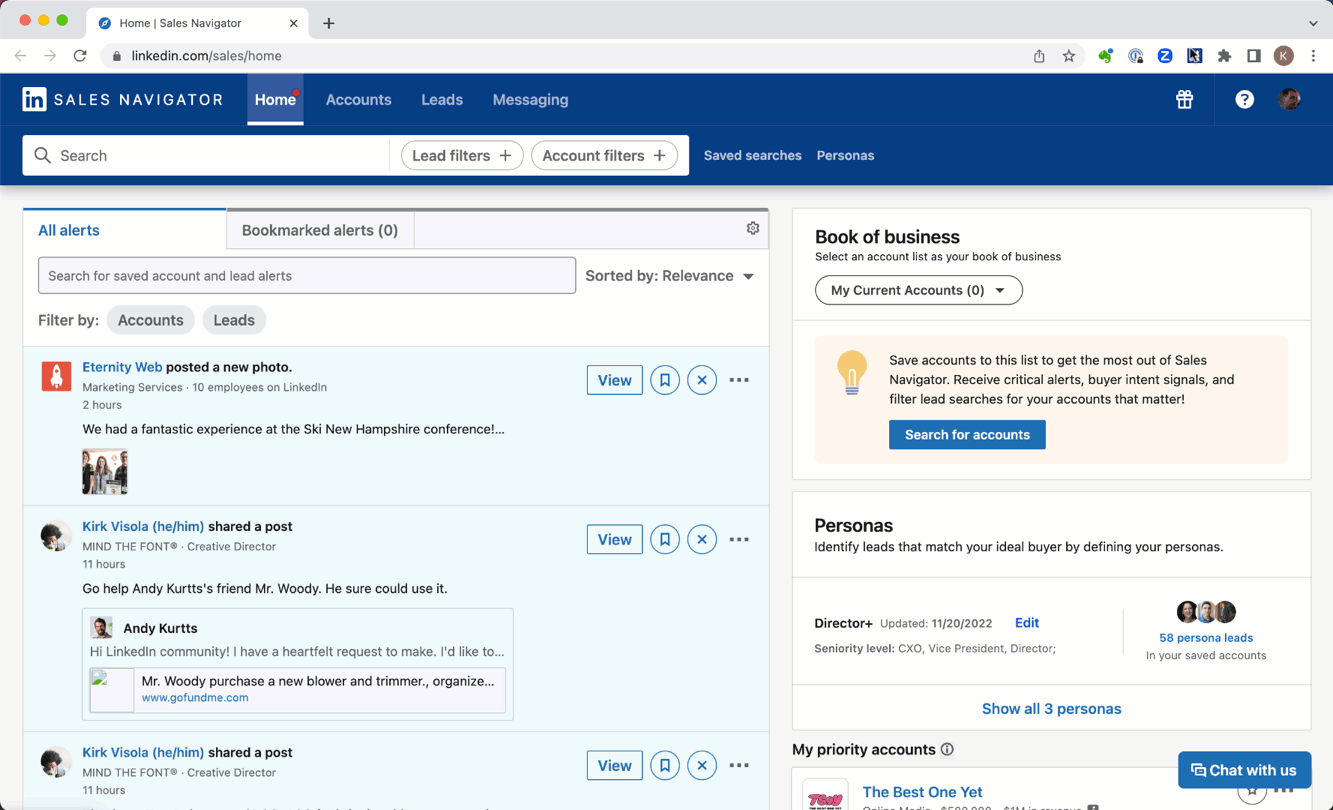Open more options for last Kirk Visola alert
The image size is (1333, 810).
coord(739,765)
